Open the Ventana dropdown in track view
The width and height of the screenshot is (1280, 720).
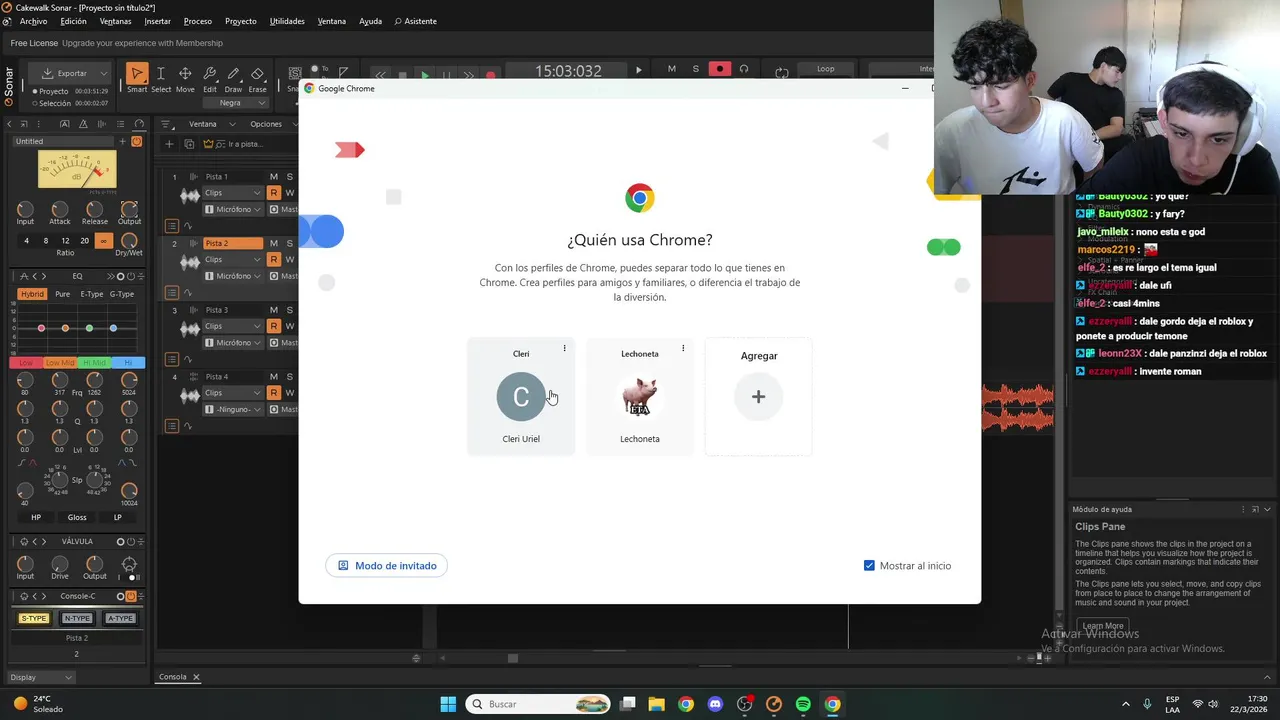click(x=210, y=124)
